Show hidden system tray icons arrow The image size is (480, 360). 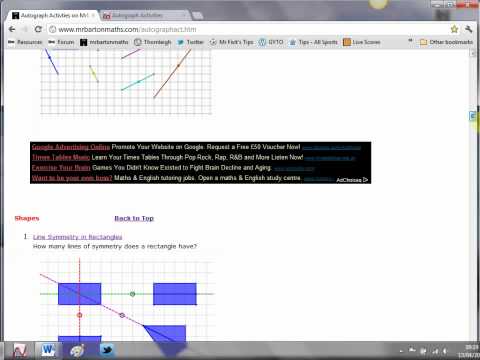tap(401, 351)
